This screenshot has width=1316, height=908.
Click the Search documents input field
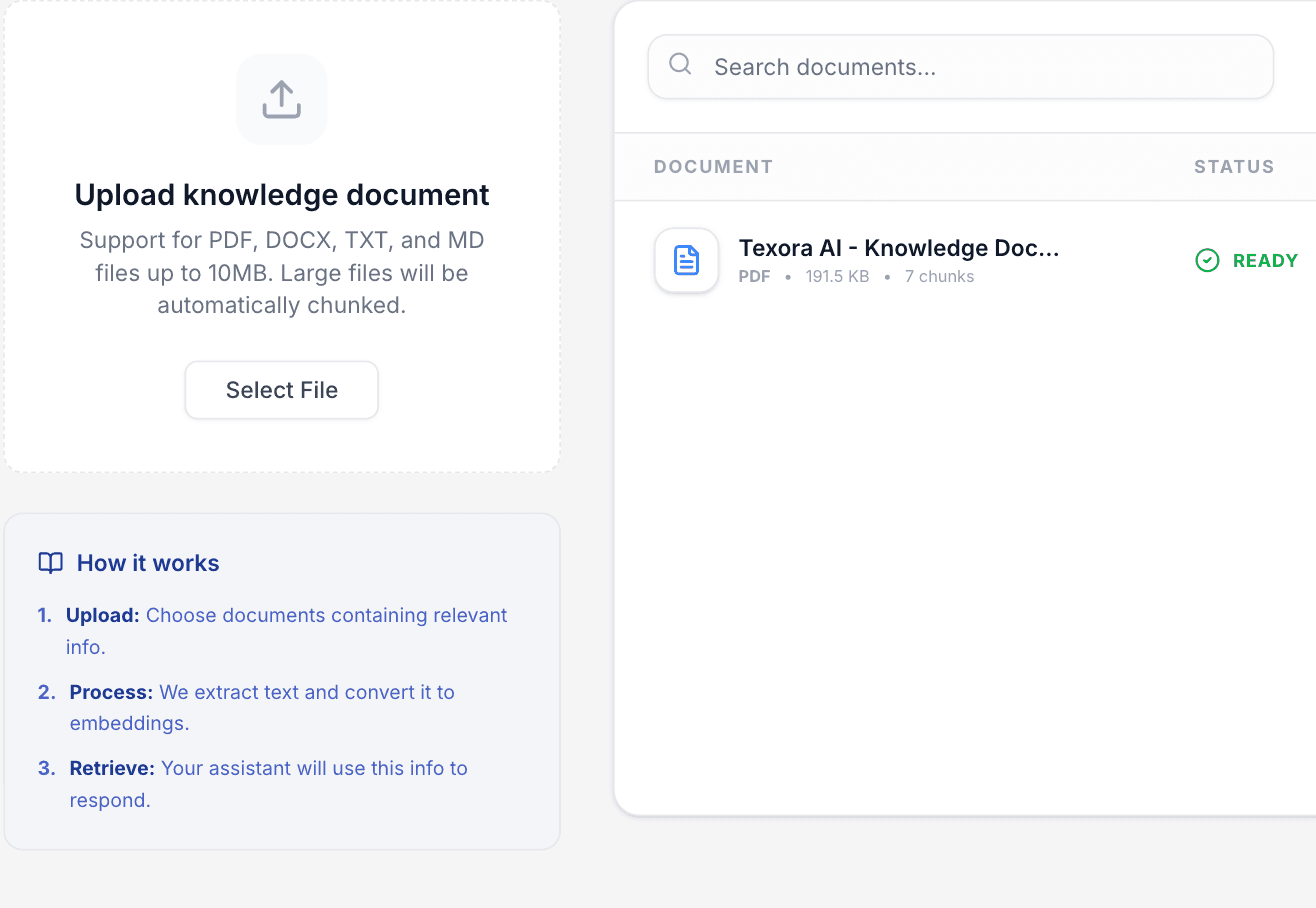(961, 67)
